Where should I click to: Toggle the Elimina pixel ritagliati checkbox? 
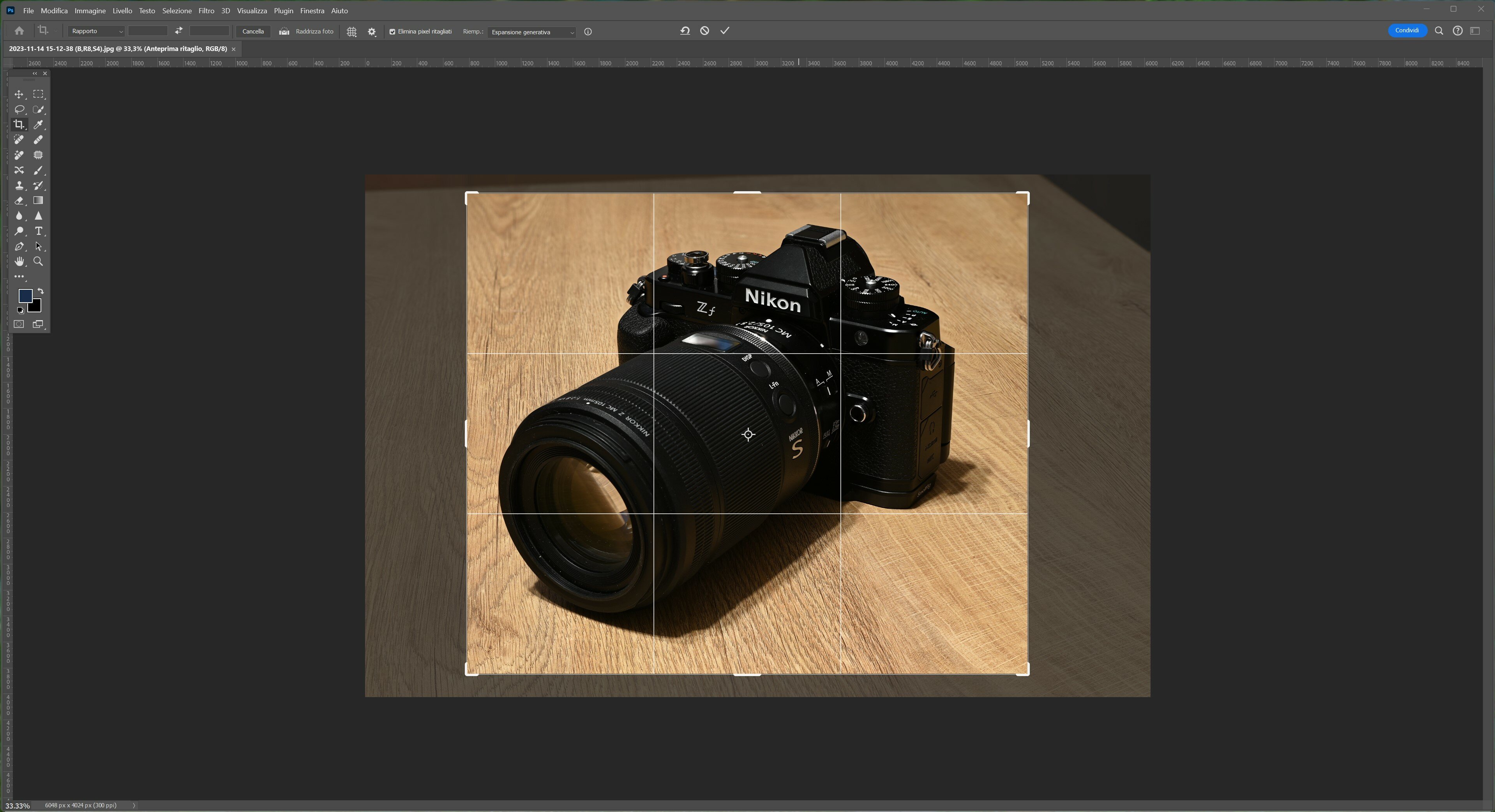pyautogui.click(x=392, y=32)
